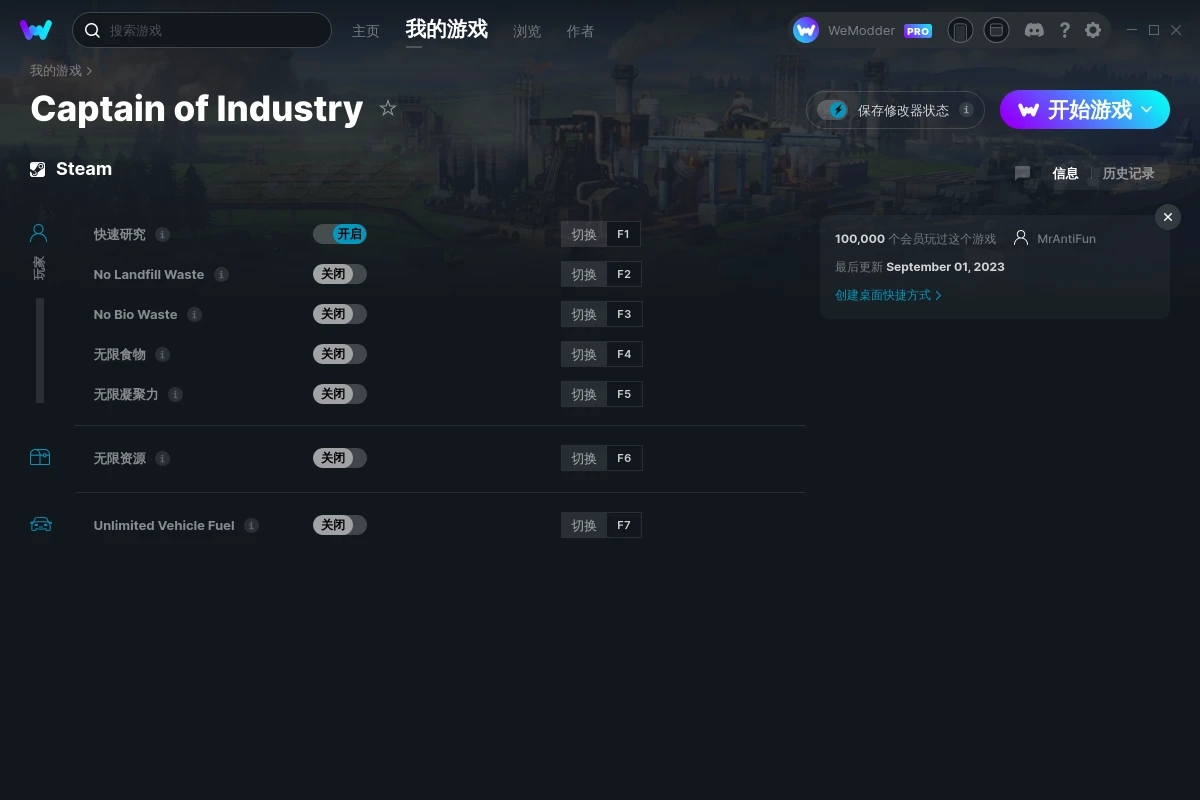Click MrAntiFun author name

click(x=1066, y=239)
